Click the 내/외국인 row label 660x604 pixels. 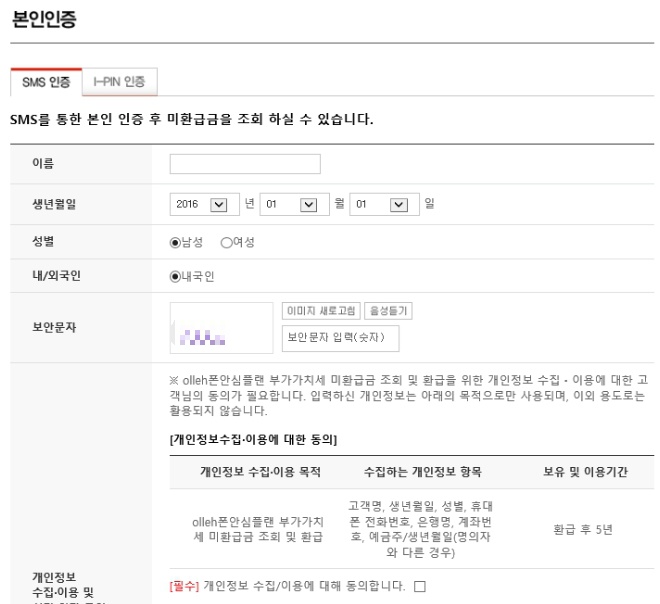click(x=56, y=276)
